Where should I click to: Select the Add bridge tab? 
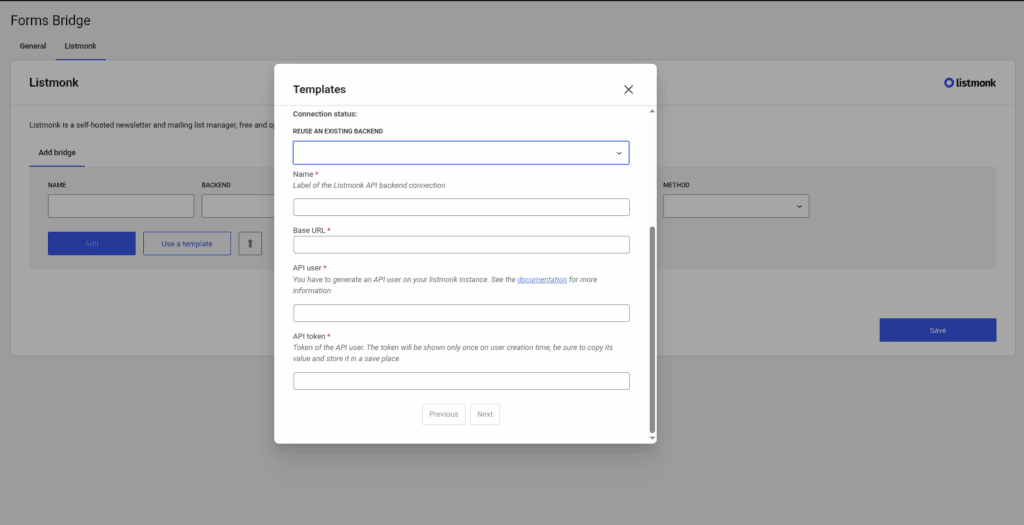tap(57, 153)
